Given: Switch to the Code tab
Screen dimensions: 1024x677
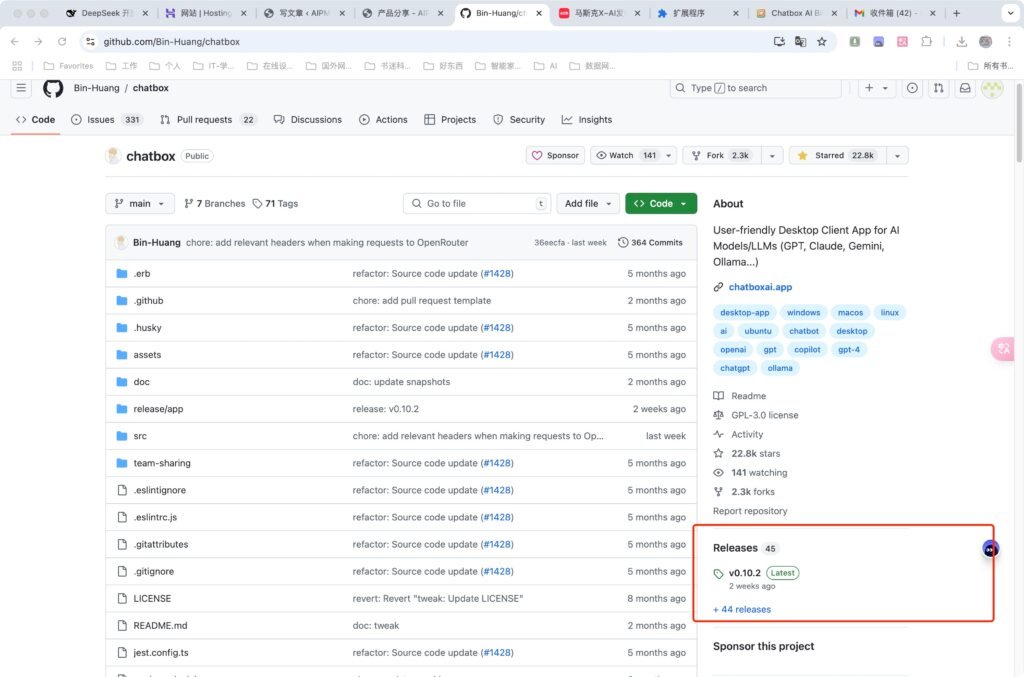Looking at the screenshot, I should (x=35, y=119).
